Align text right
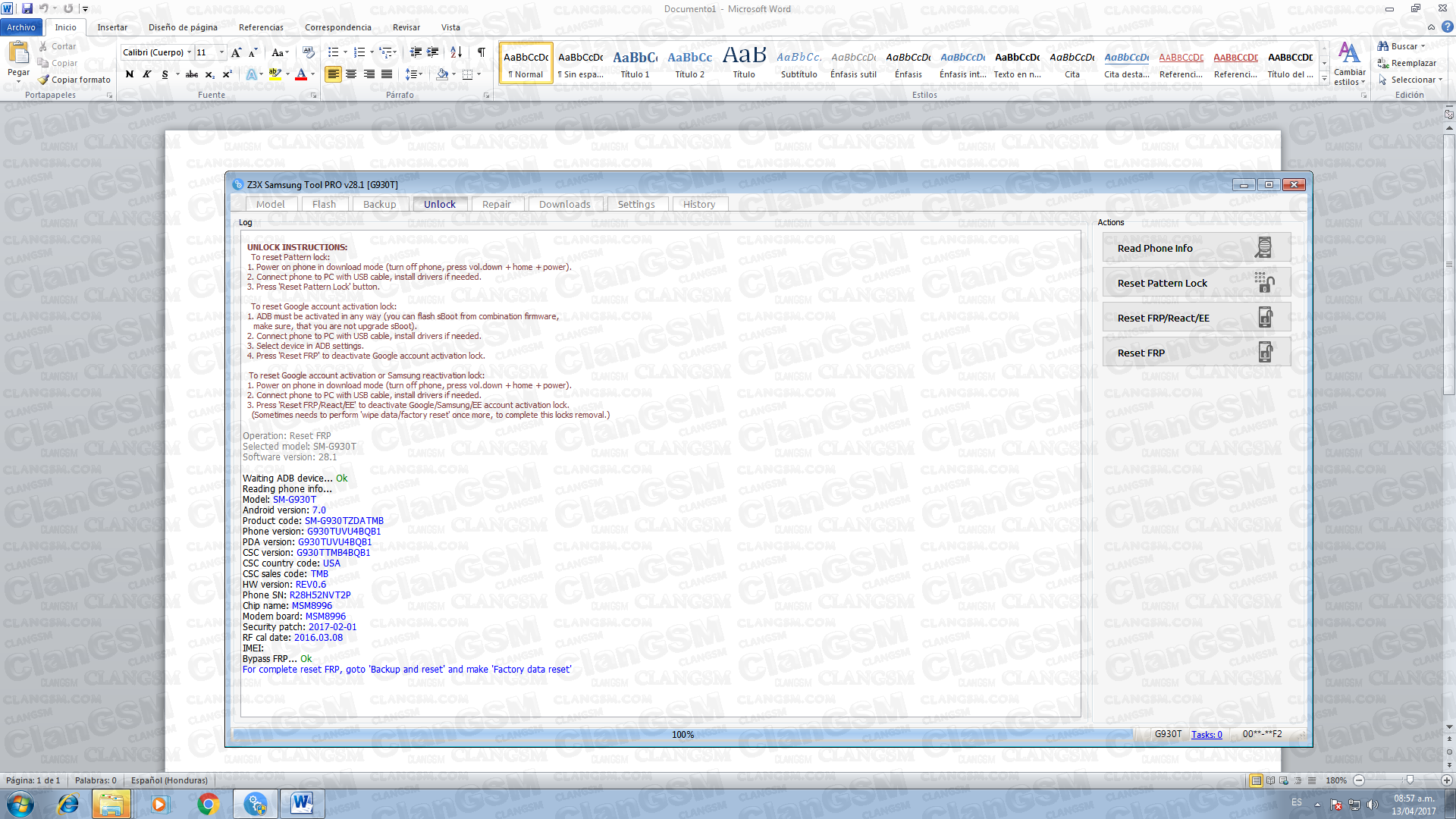This screenshot has height=819, width=1456. coord(369,74)
